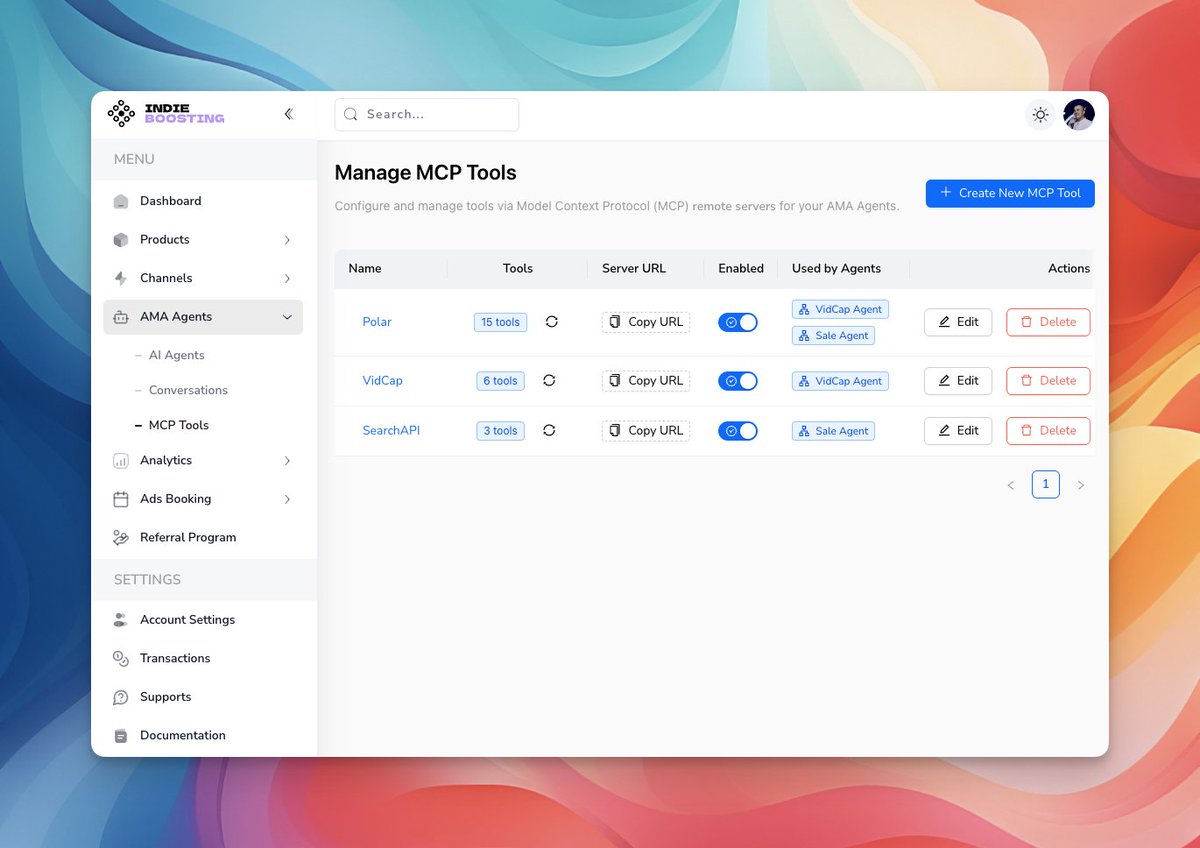Click the VidCap Agent tag in Polar row
This screenshot has height=848, width=1200.
click(840, 310)
